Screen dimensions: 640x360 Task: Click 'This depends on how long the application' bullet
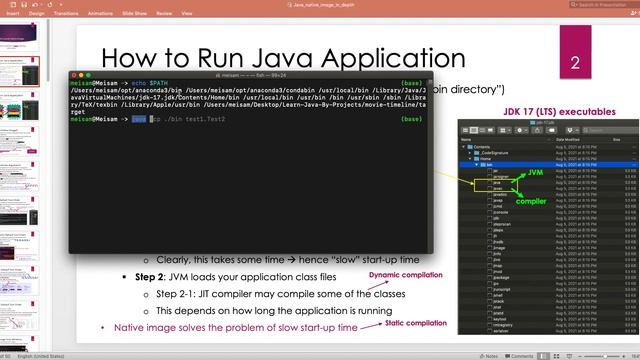[x=274, y=311]
